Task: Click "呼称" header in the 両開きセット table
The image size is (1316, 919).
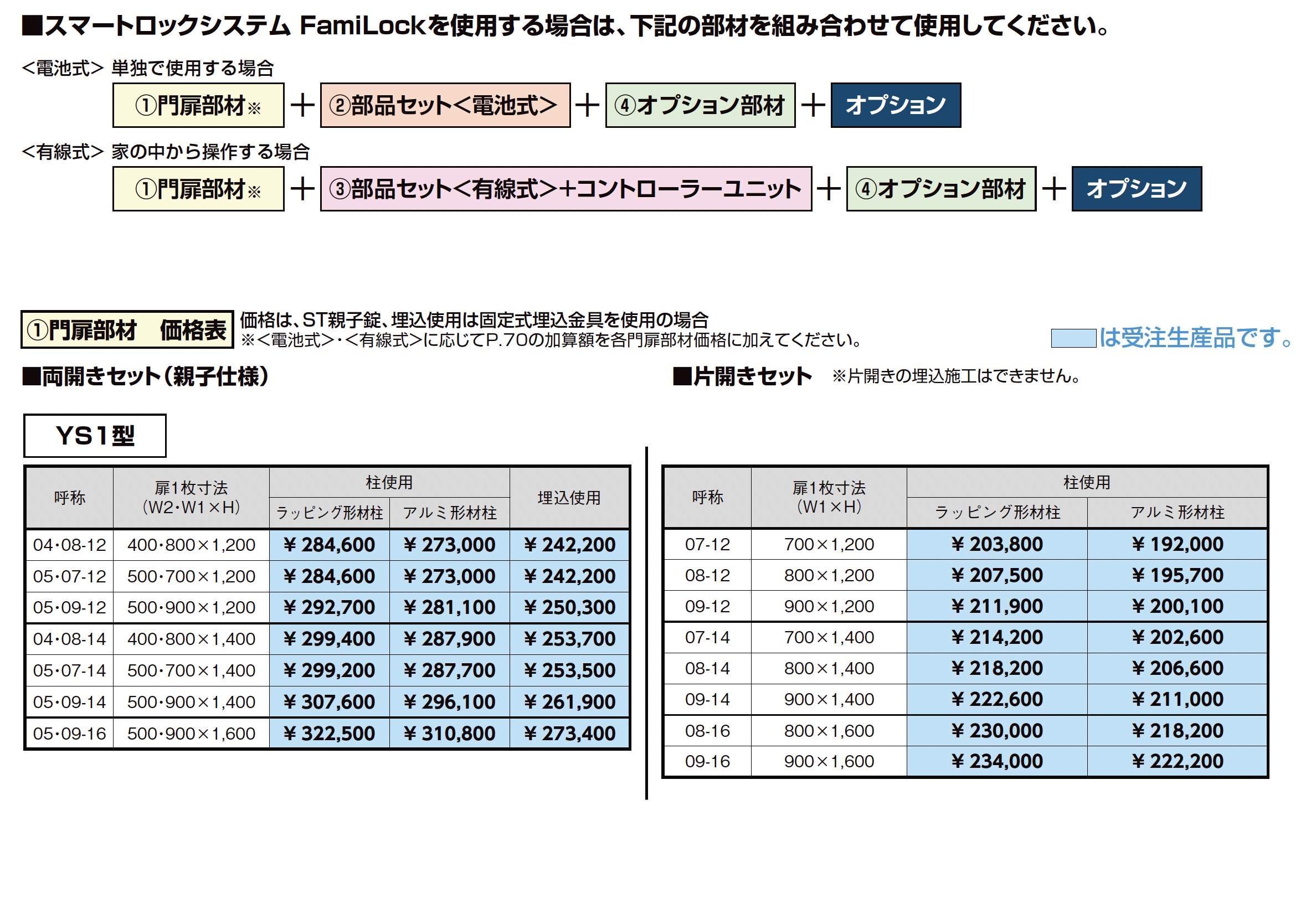Action: pos(70,498)
